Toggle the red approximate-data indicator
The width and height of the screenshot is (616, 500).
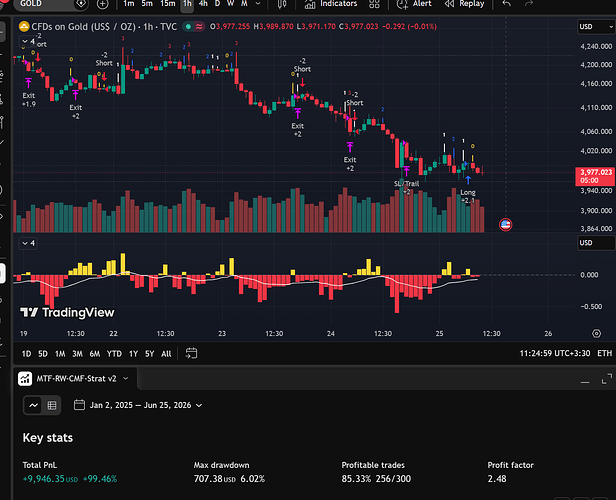[x=199, y=27]
